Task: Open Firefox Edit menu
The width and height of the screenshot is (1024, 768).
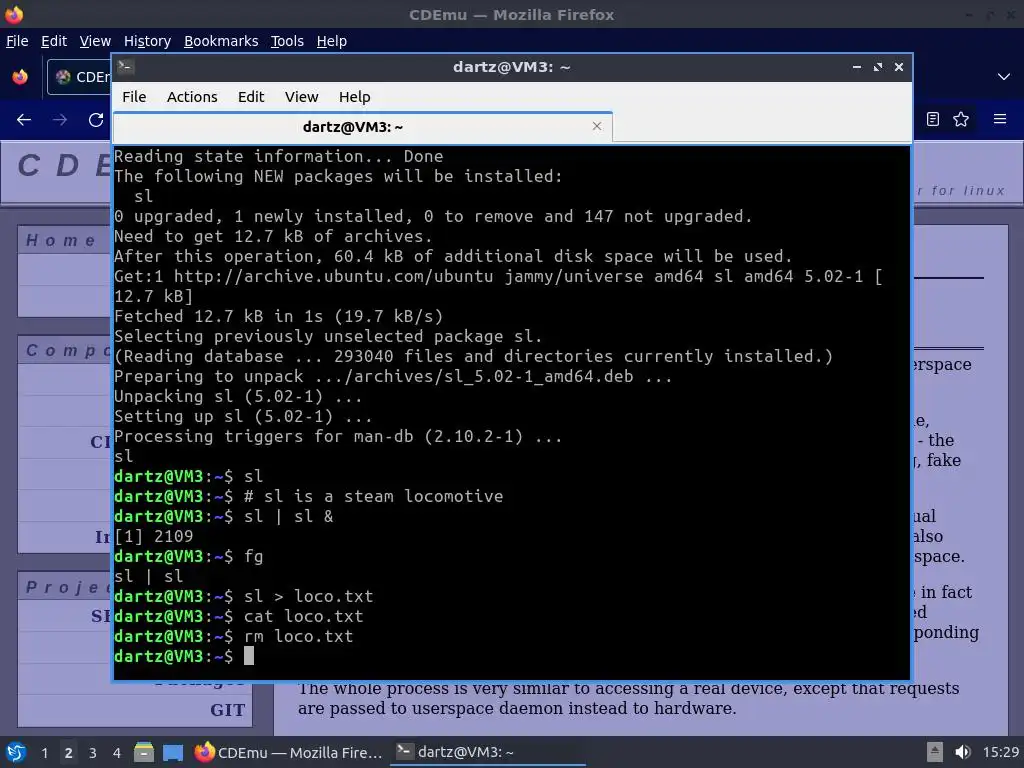Action: click(x=54, y=41)
